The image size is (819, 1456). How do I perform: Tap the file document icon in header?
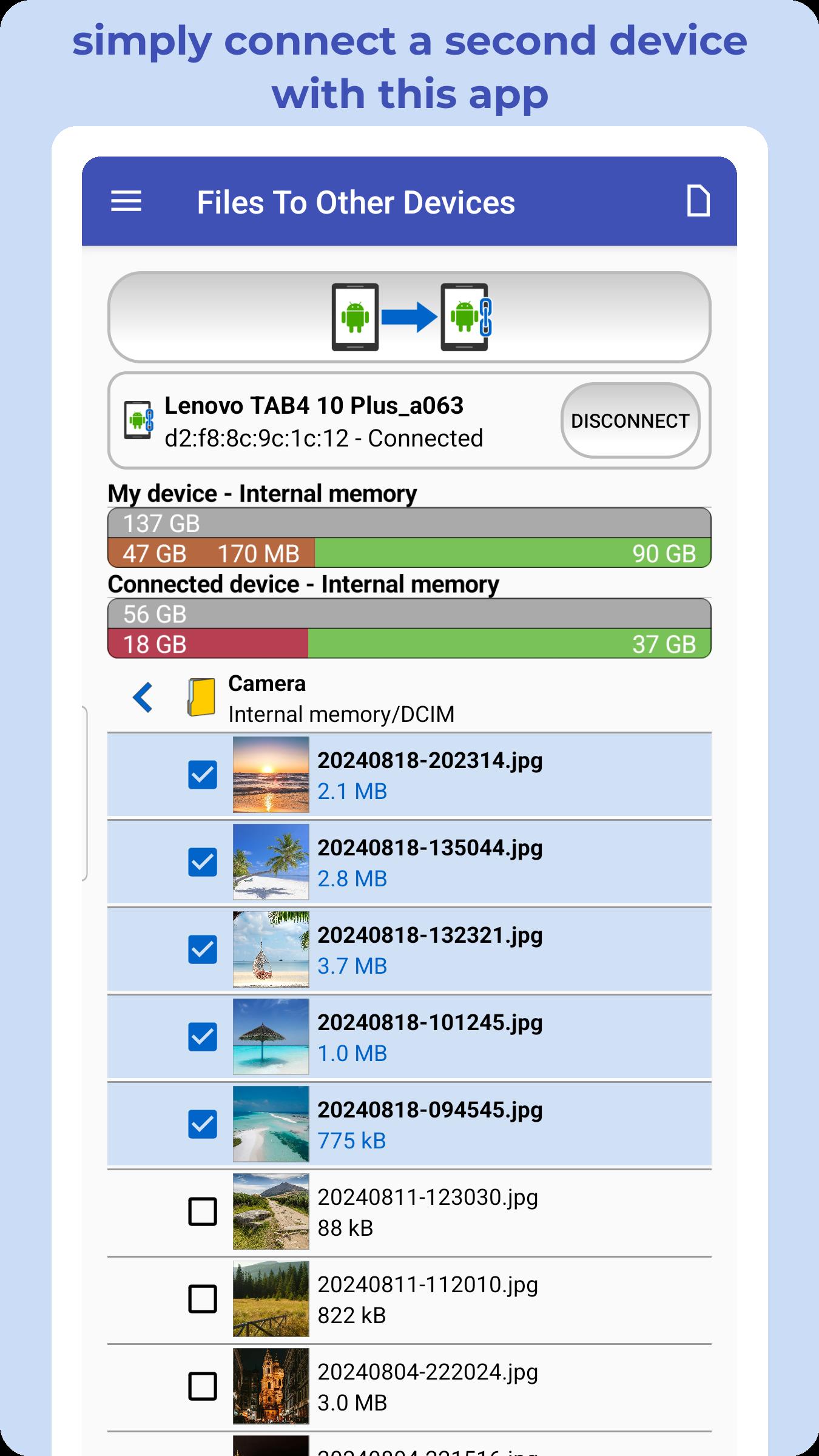pos(698,201)
